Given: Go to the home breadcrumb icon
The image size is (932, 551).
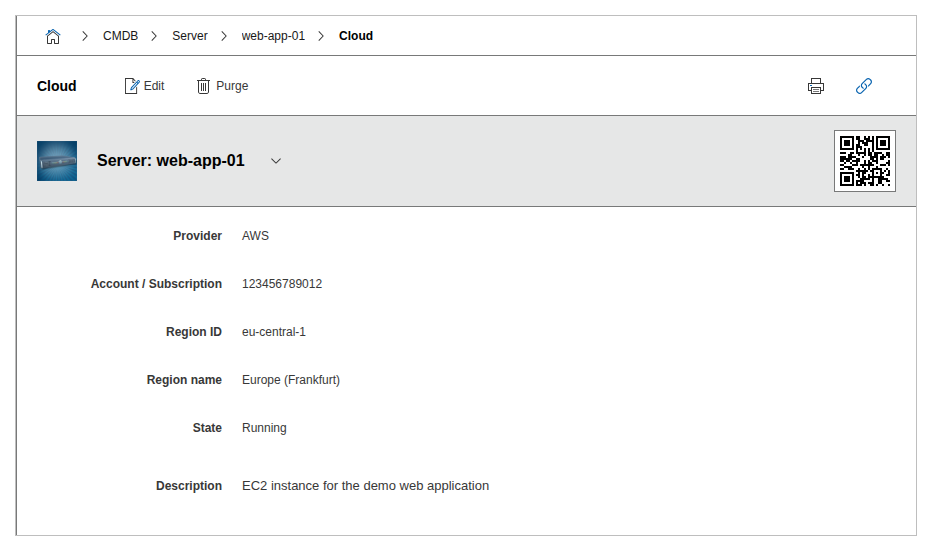Looking at the screenshot, I should tap(53, 36).
